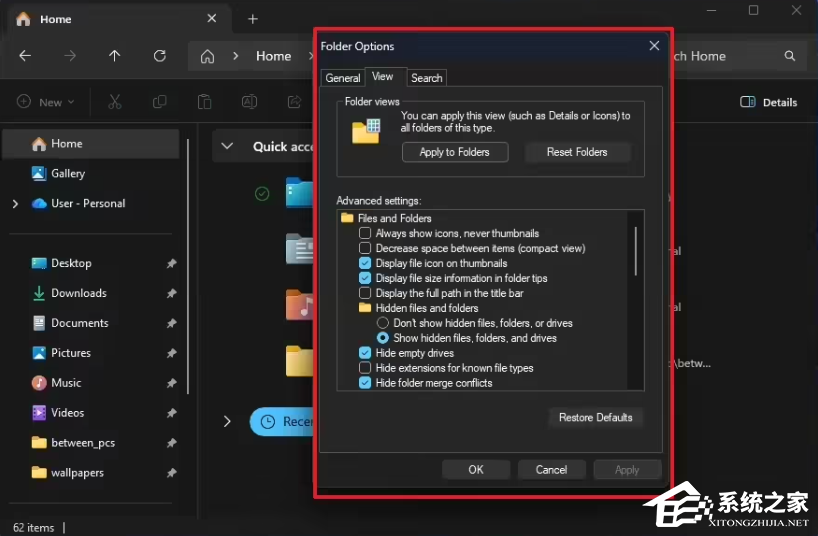Expand the Recent section chevron
Viewport: 818px width, 536px height.
click(x=227, y=421)
